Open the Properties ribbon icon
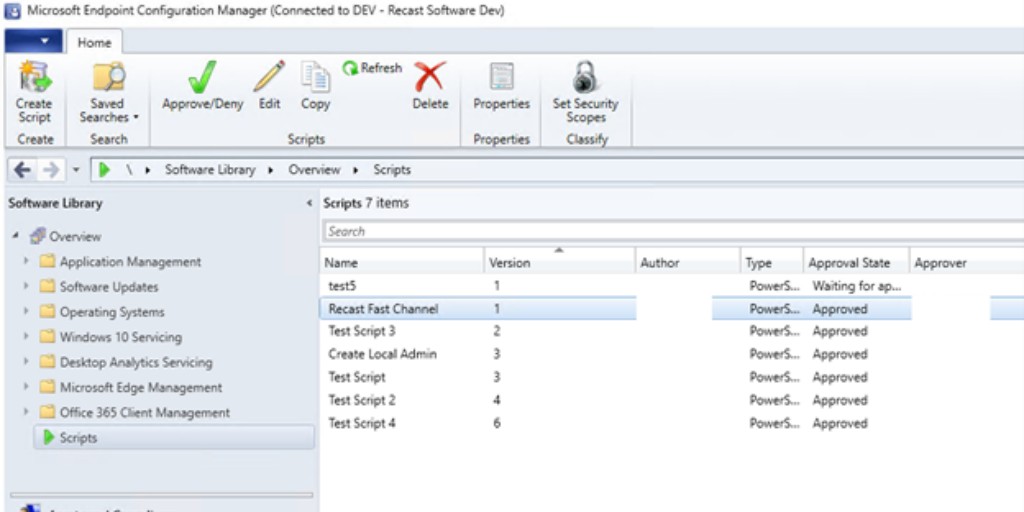The height and width of the screenshot is (512, 1024). coord(502,77)
